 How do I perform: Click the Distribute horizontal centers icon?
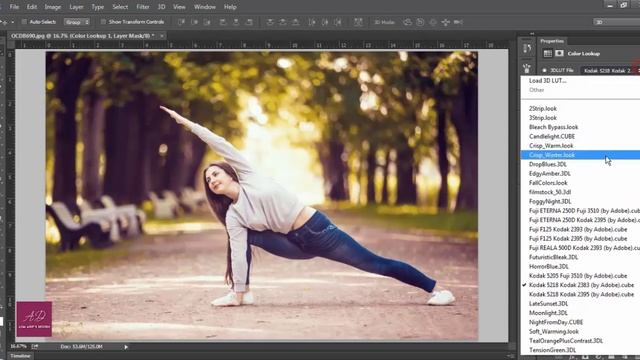pyautogui.click(x=325, y=22)
